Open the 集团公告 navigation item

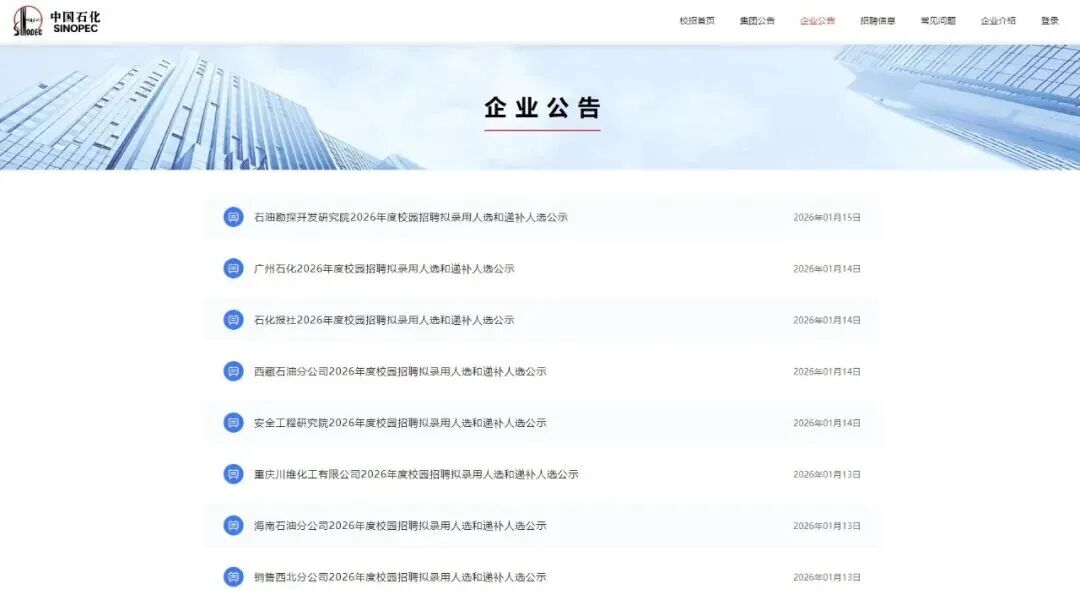757,21
